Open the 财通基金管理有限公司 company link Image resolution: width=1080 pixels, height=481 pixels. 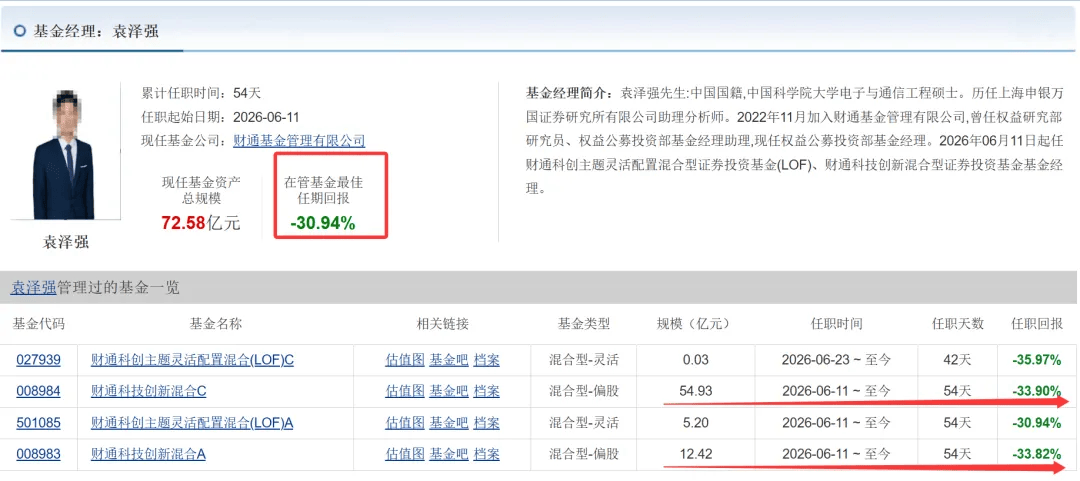coord(299,141)
